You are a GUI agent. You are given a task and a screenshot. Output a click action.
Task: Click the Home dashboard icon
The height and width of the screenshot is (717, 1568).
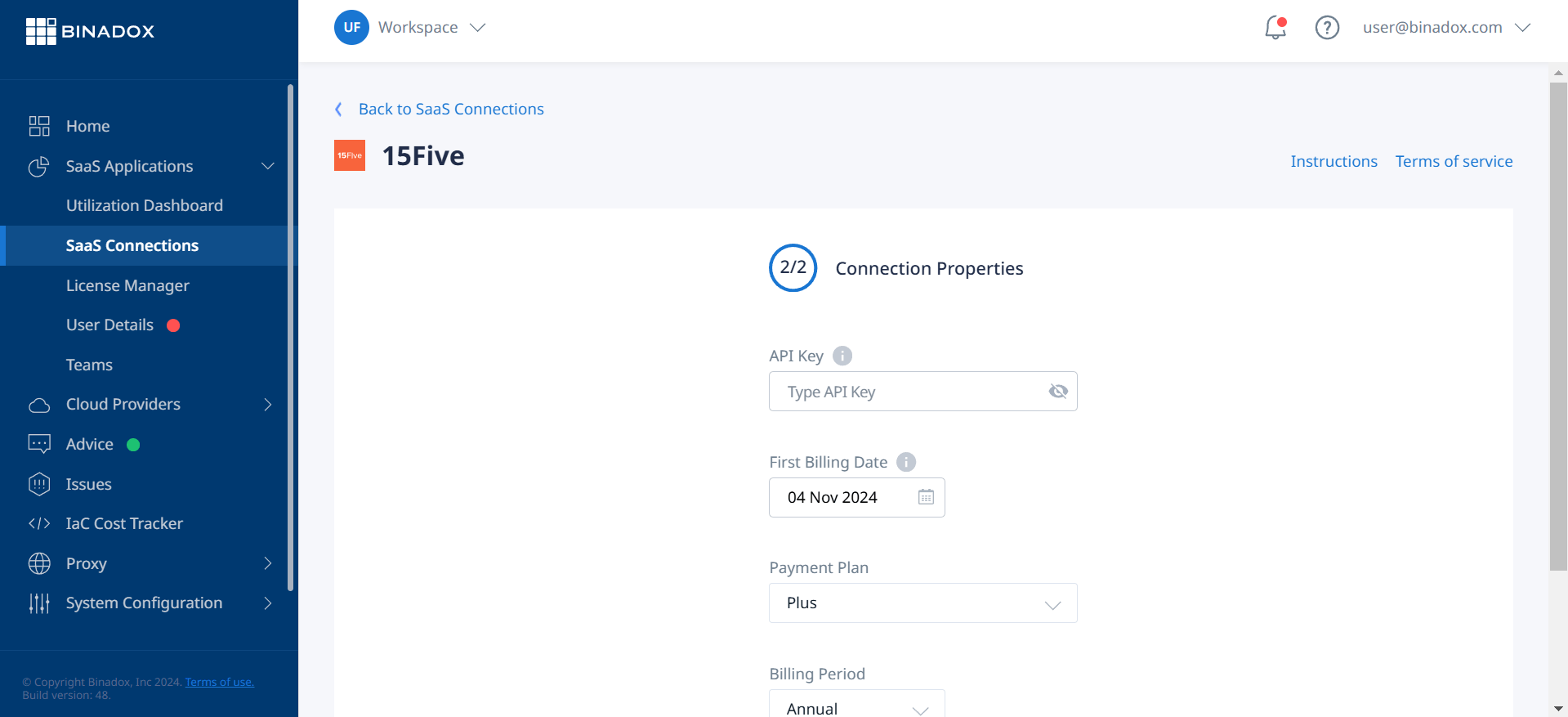39,126
